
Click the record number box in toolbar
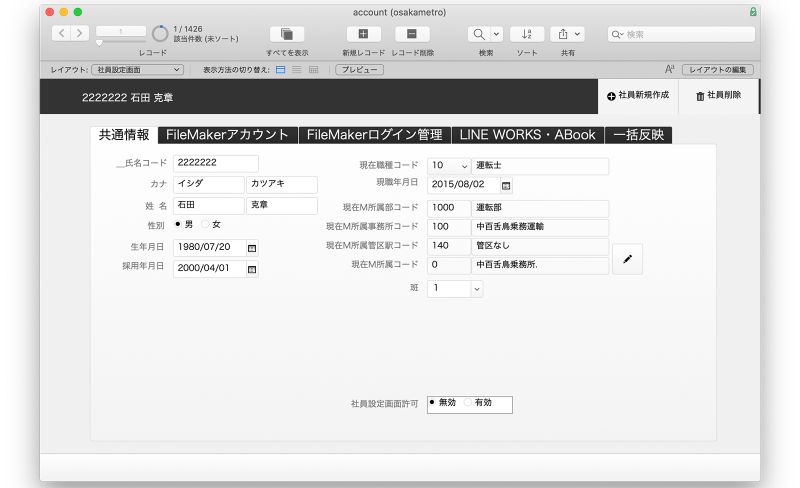(121, 31)
